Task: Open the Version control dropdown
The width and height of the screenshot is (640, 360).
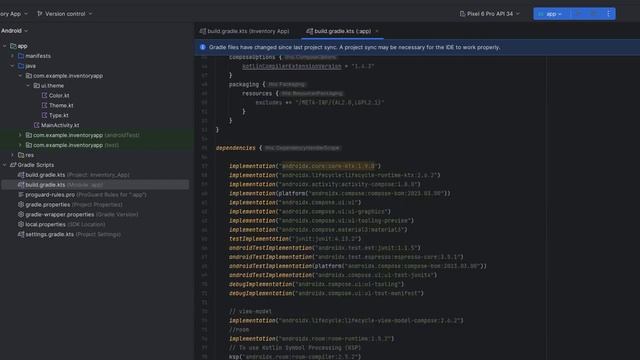Action: coord(65,14)
